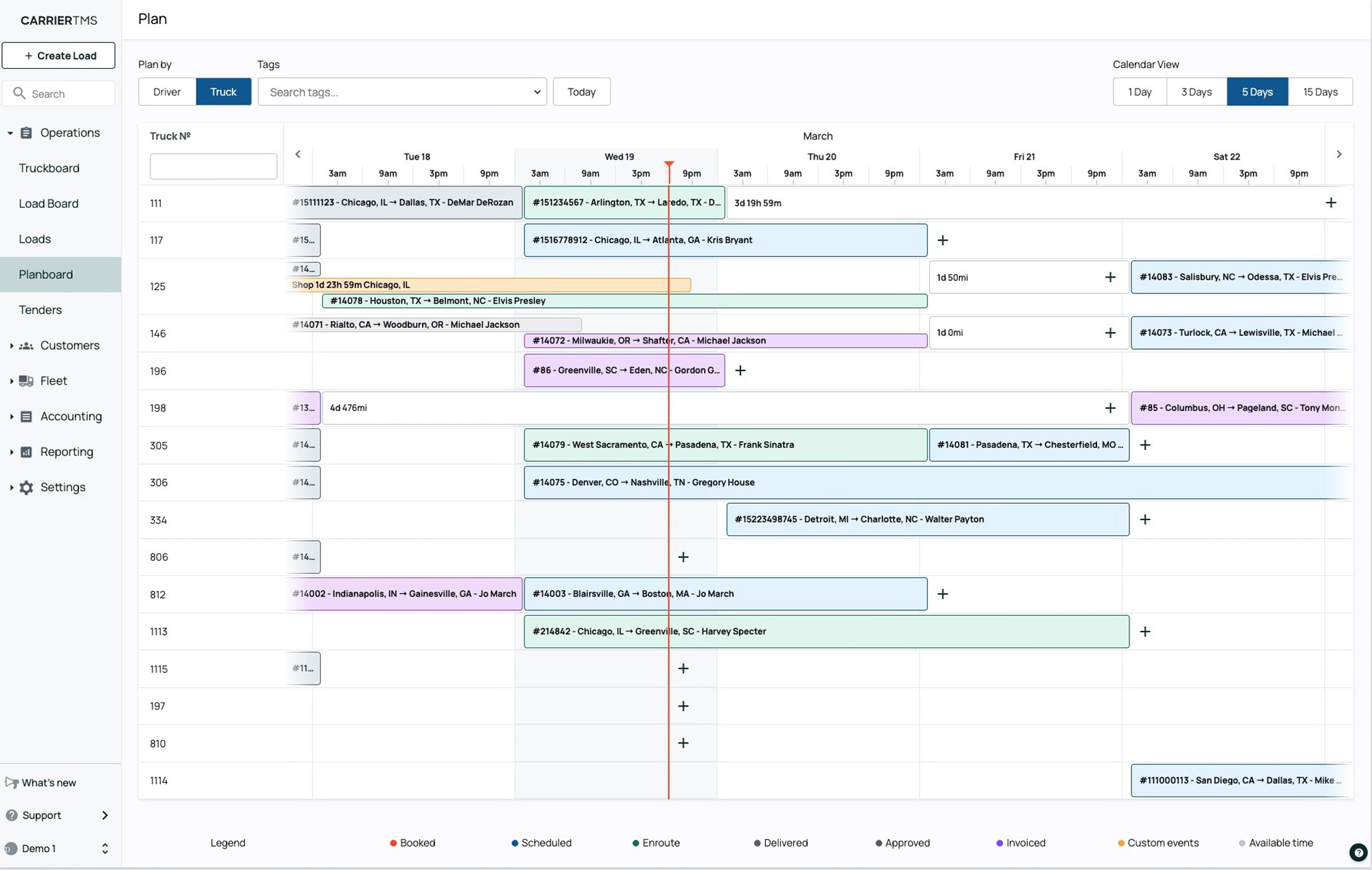Click the Truck number filter field
This screenshot has width=1372, height=870.
click(x=213, y=166)
